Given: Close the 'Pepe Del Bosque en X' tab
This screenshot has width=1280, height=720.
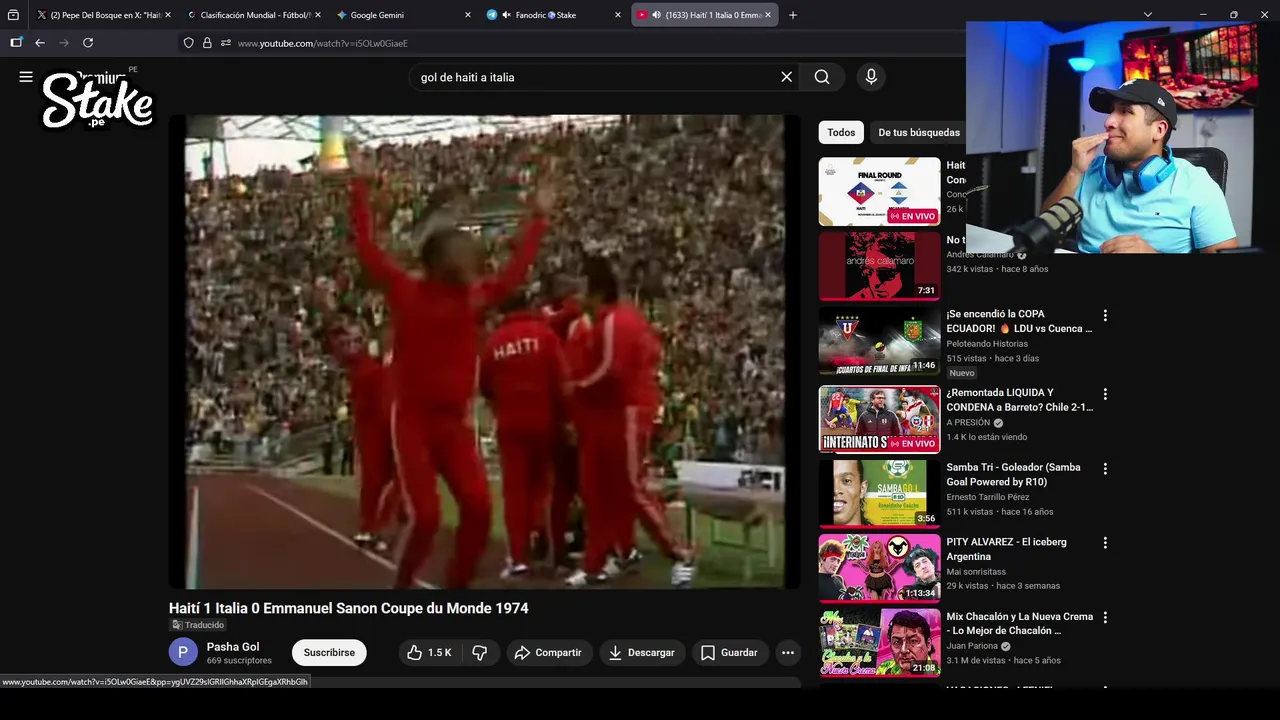Looking at the screenshot, I should 167,15.
